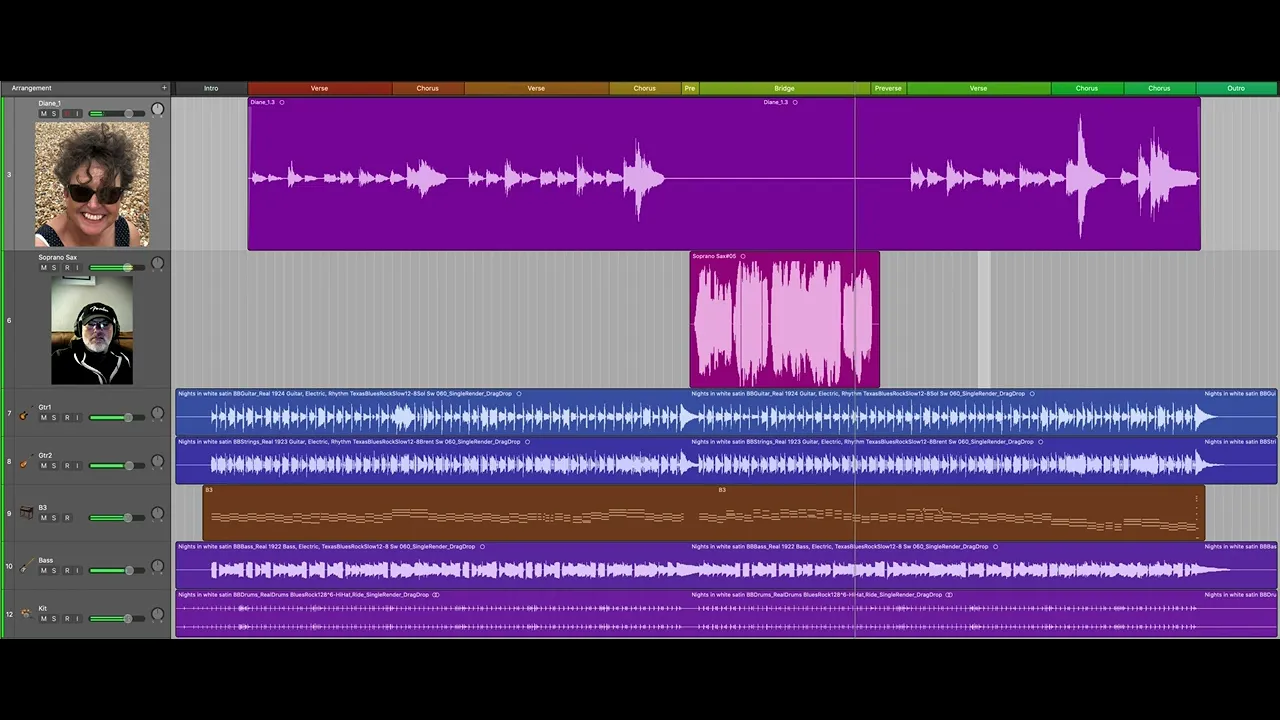Mute the Gtr2 track
Viewport: 1280px width, 720px height.
(43, 466)
